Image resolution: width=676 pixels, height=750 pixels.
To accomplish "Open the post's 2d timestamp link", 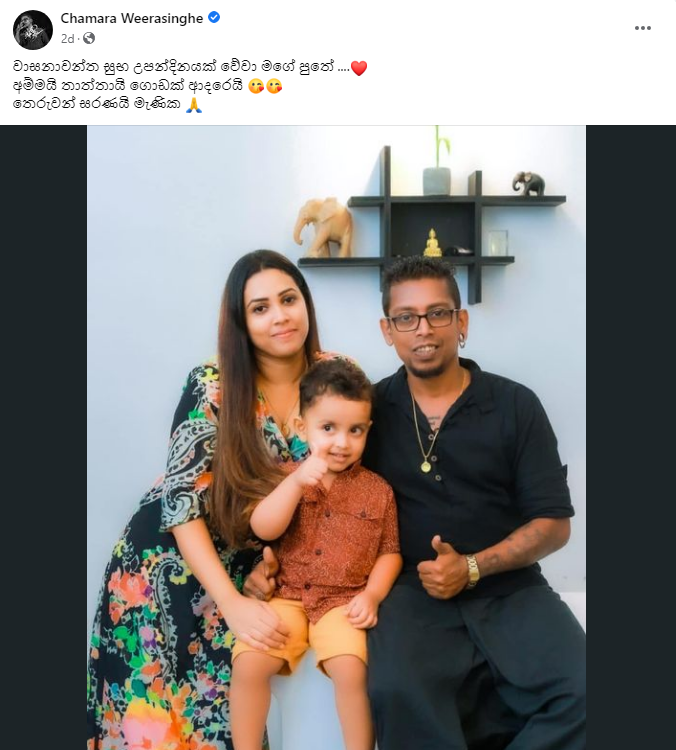I will point(67,39).
